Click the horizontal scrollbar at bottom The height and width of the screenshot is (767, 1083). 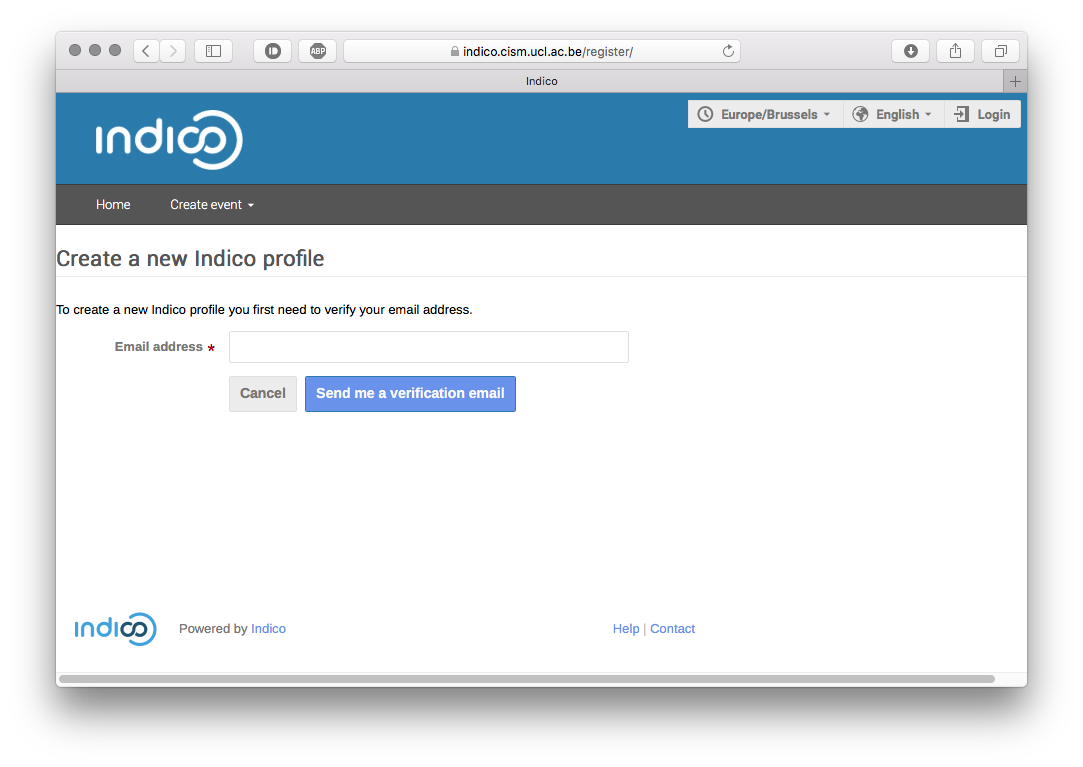point(527,679)
